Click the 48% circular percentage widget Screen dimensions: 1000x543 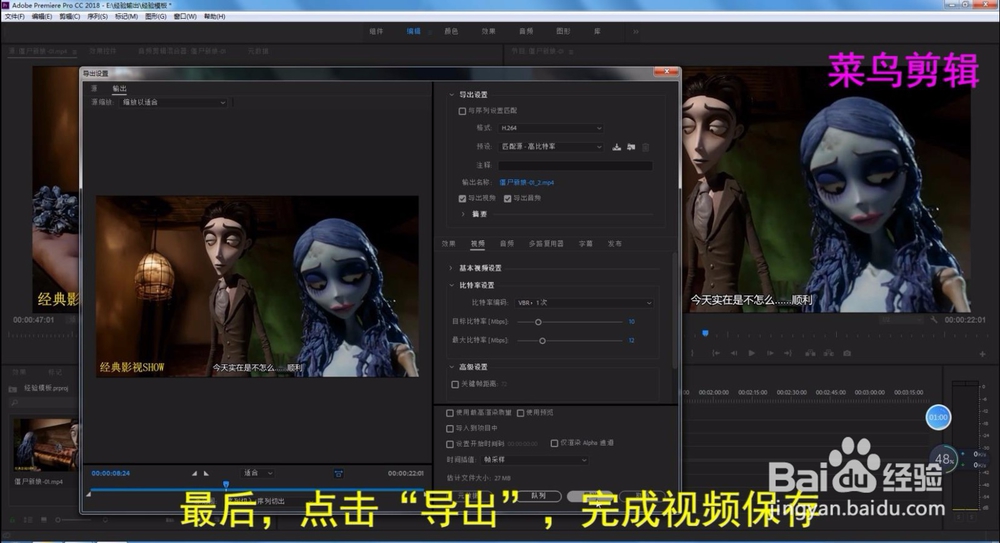pyautogui.click(x=944, y=459)
